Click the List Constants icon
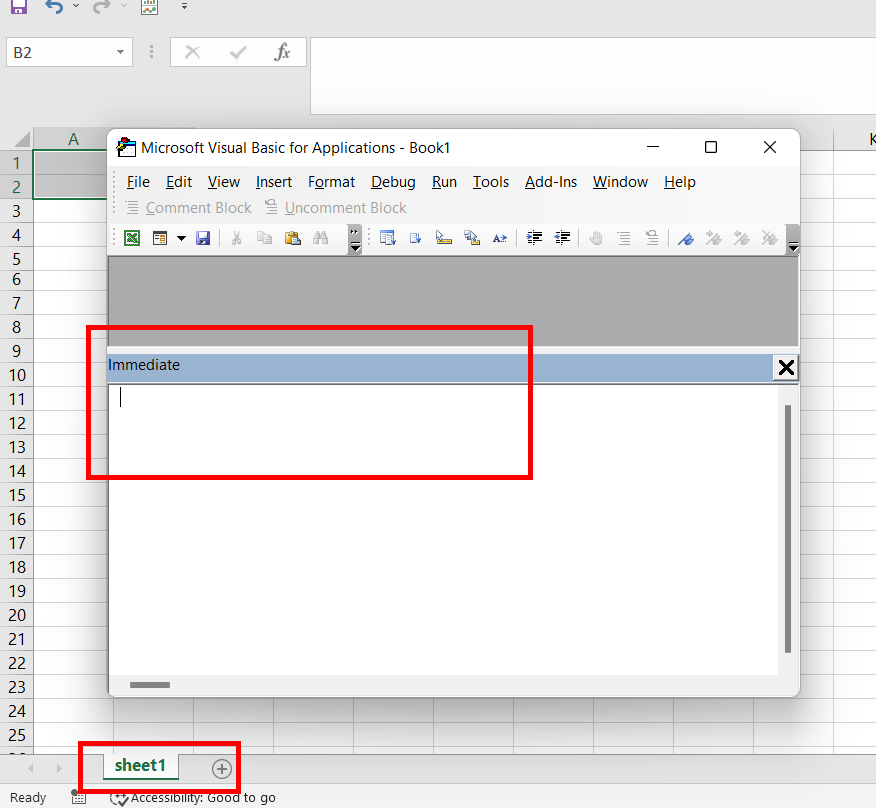This screenshot has width=876, height=808. pyautogui.click(x=415, y=239)
